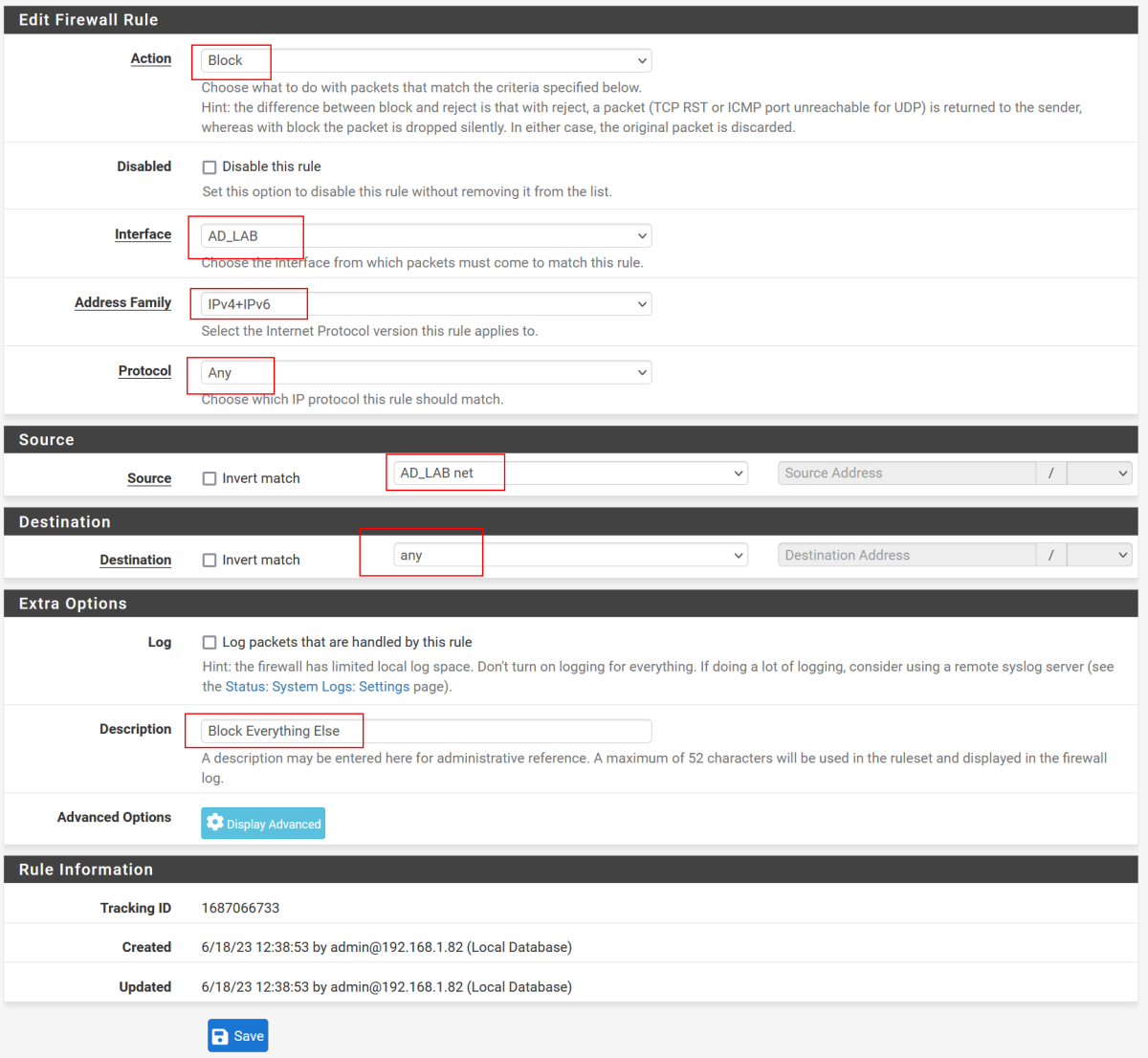Open Source type dropdown showing AD_LAB net

tap(570, 474)
